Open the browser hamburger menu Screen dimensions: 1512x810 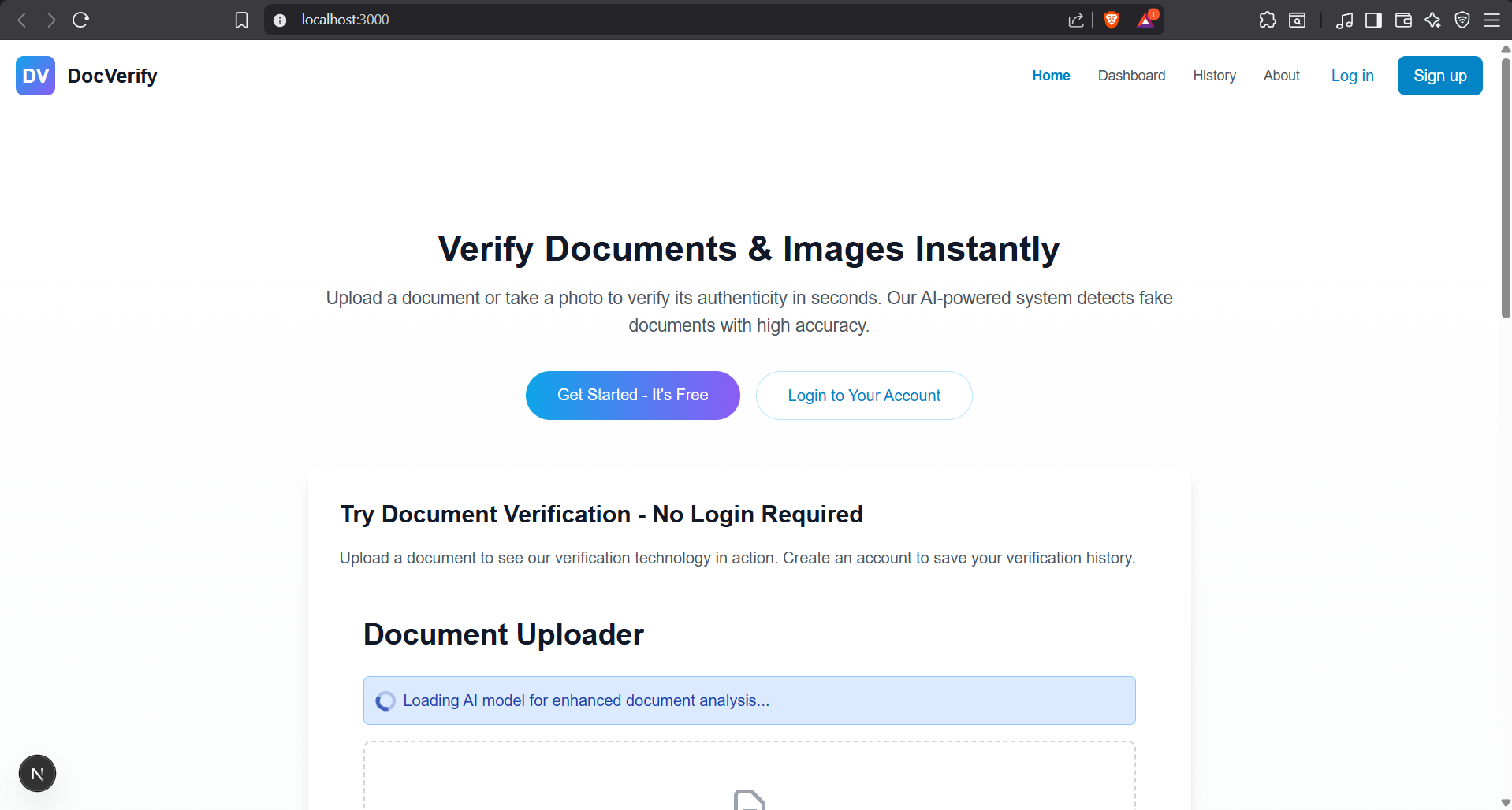(1492, 20)
